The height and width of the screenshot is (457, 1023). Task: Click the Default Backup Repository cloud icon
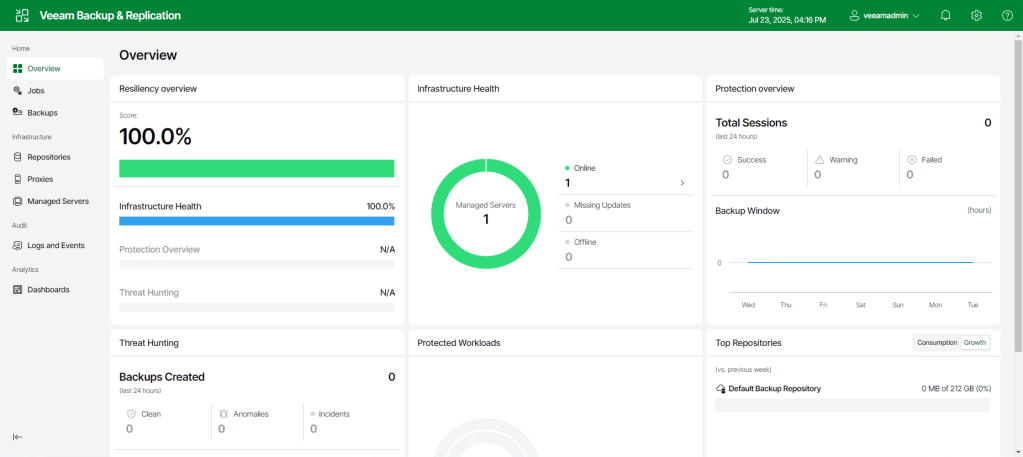pos(721,388)
